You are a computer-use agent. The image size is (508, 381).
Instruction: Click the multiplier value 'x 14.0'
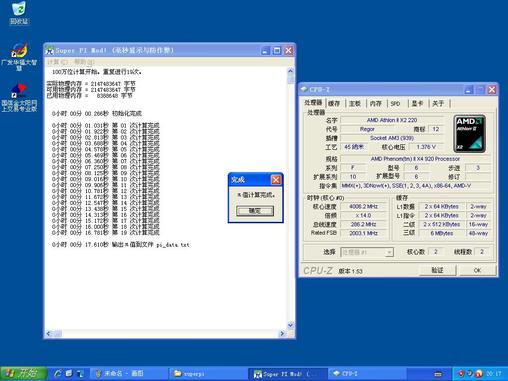point(364,216)
